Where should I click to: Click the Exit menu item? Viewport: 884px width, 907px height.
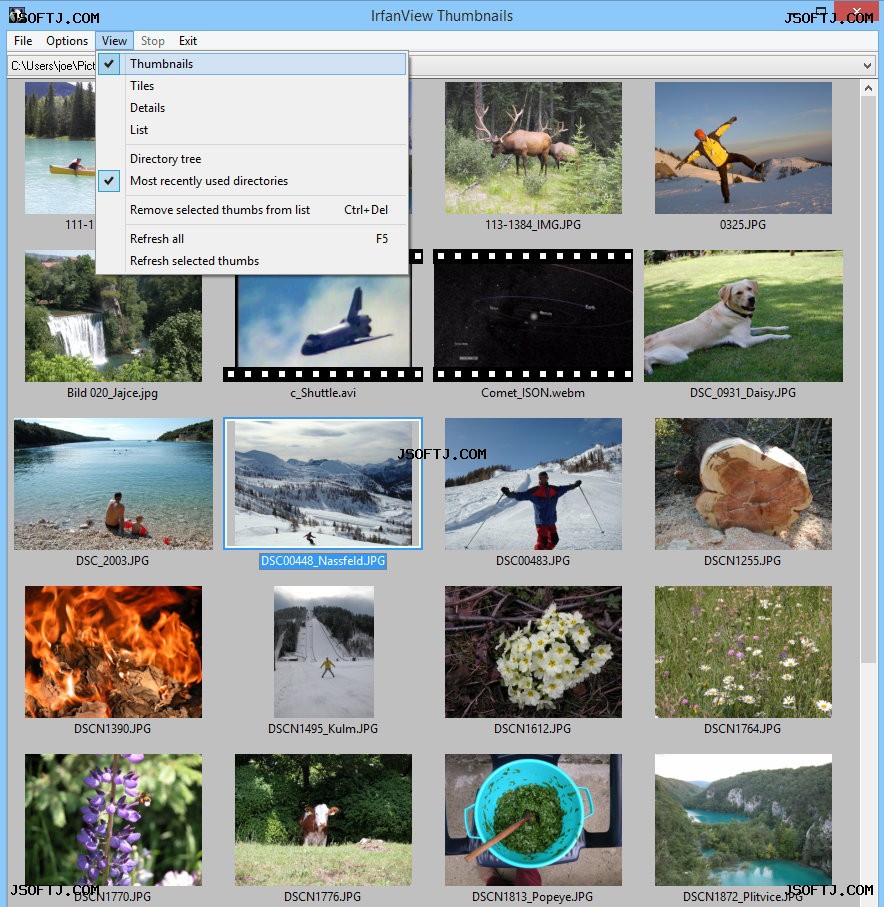click(187, 41)
